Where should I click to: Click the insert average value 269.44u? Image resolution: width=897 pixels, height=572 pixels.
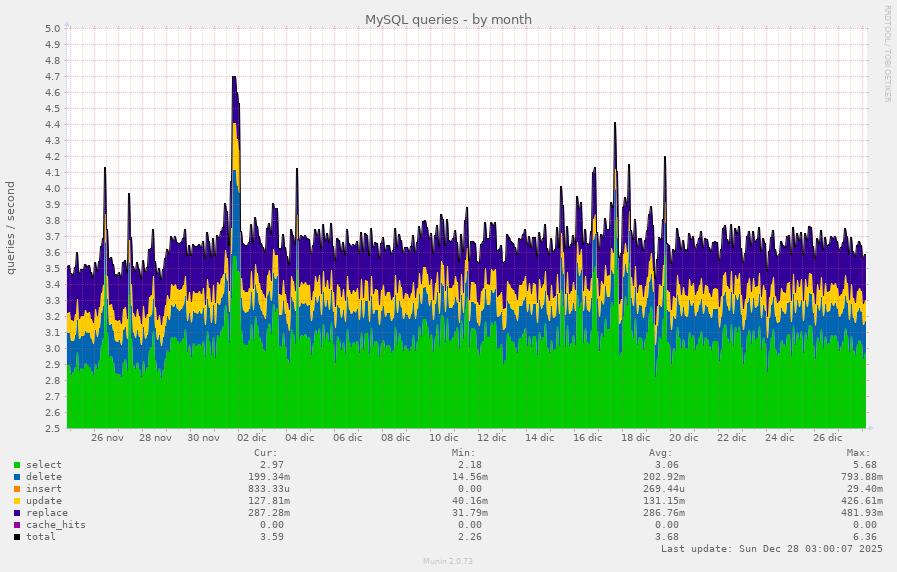664,489
